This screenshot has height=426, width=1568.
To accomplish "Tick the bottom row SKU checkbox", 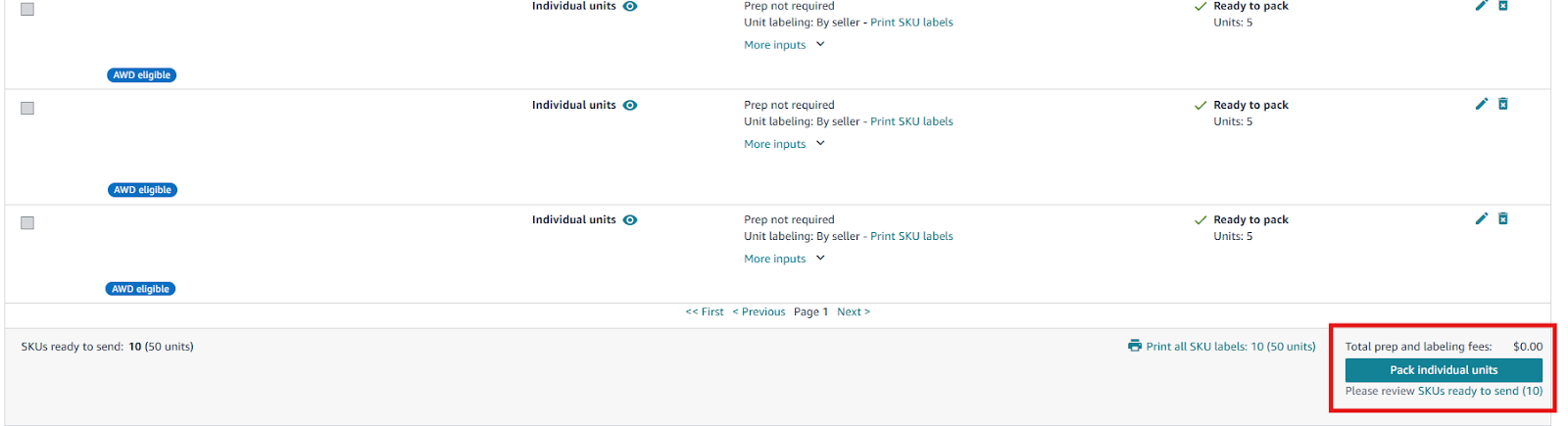I will (x=27, y=222).
